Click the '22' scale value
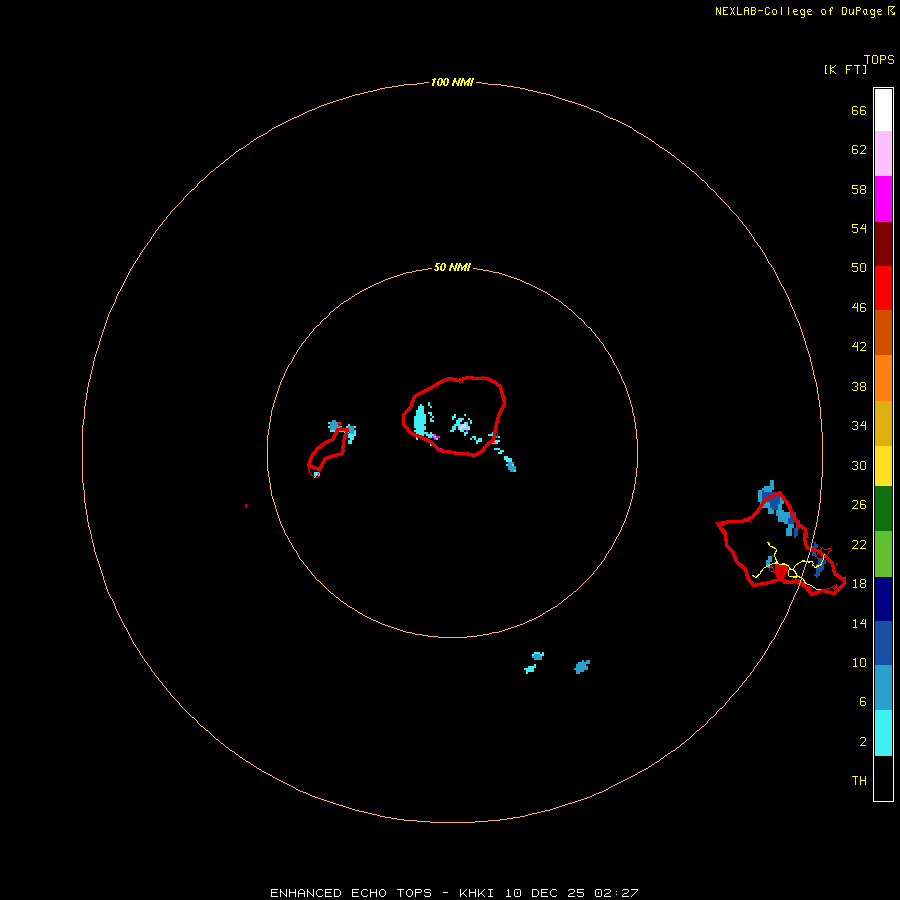 coord(859,544)
